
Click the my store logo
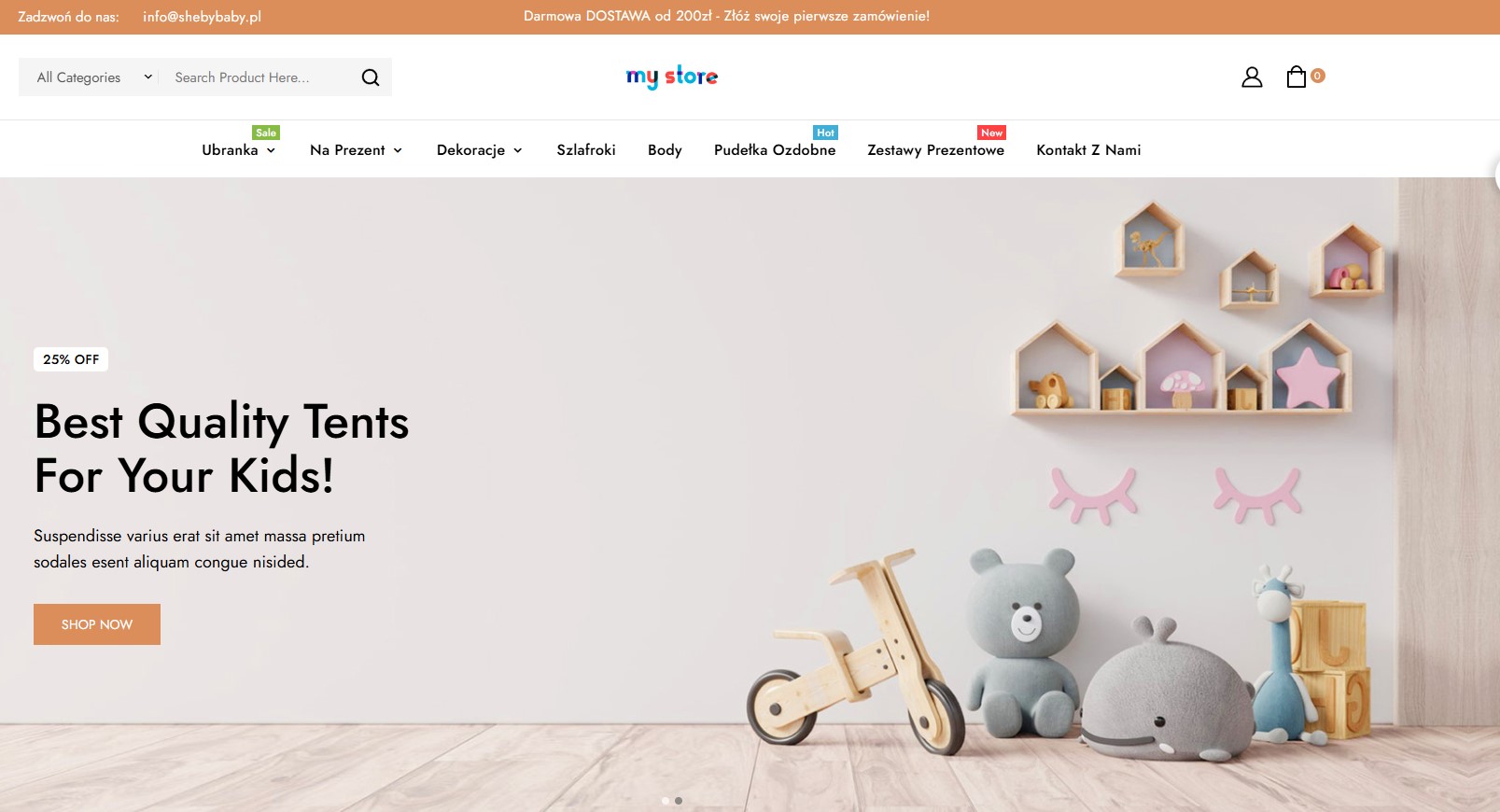click(672, 77)
